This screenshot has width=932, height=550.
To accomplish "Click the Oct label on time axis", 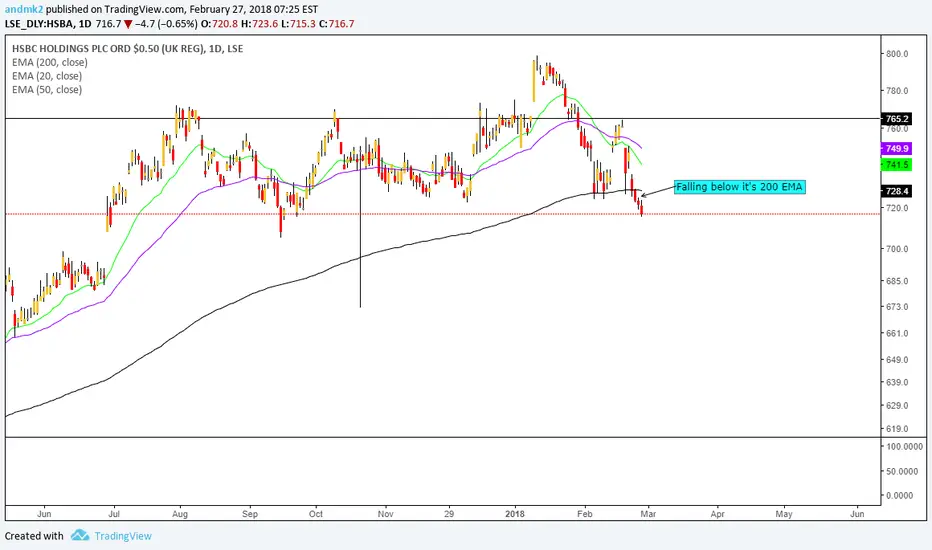I will click(x=316, y=514).
